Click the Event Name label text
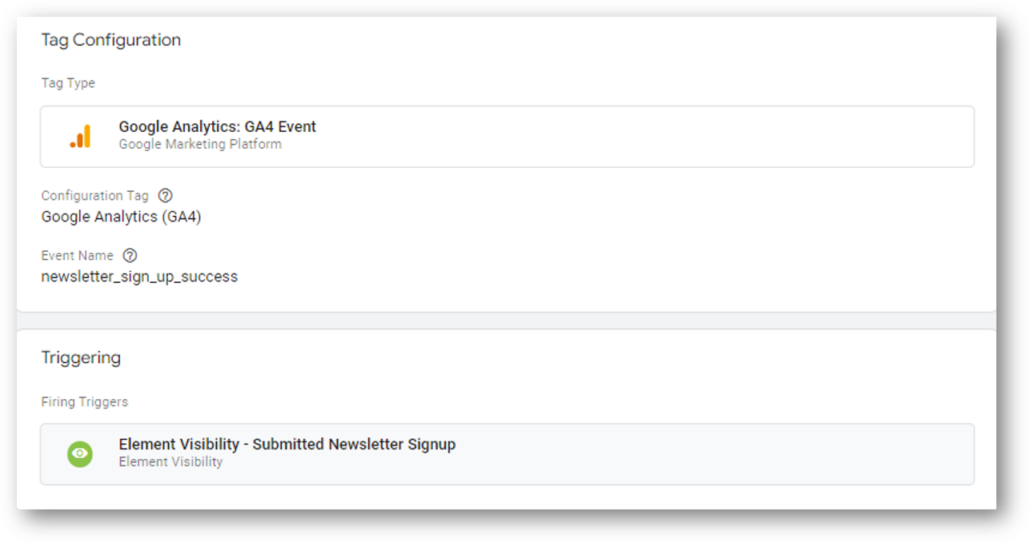The width and height of the screenshot is (1030, 543). coord(77,255)
